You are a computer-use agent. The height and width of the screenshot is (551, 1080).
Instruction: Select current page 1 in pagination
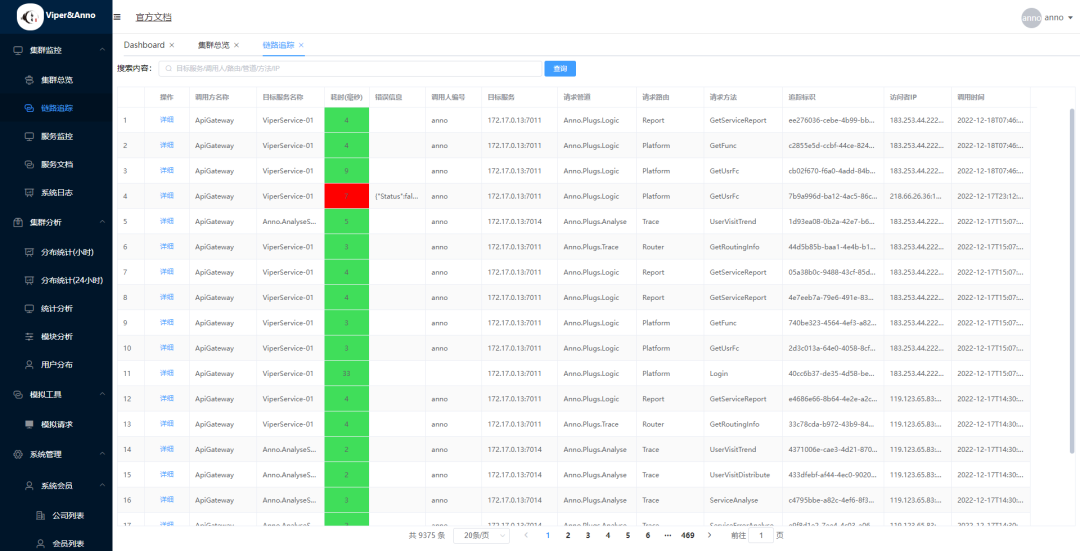click(x=548, y=535)
